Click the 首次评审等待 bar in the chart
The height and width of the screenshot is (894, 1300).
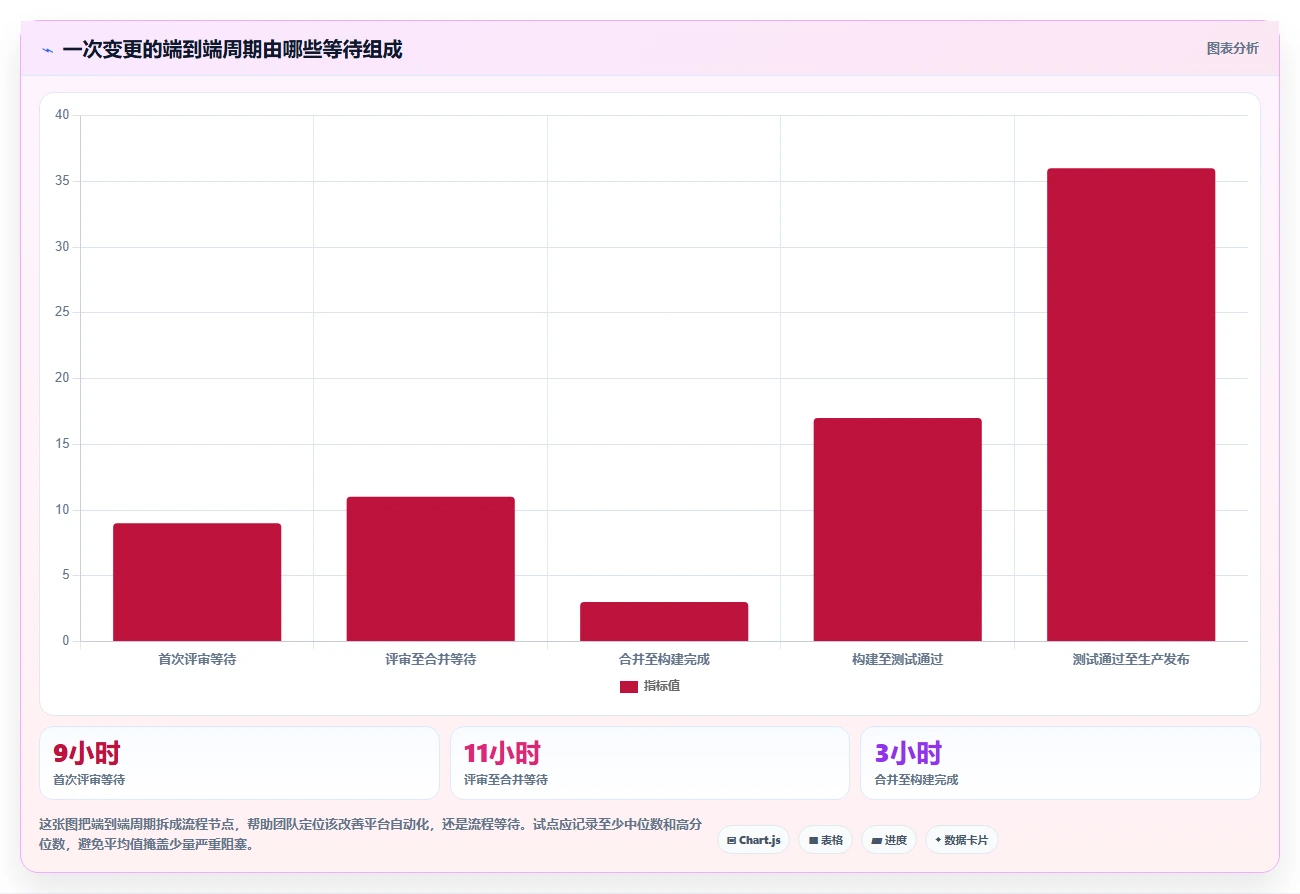pos(197,582)
